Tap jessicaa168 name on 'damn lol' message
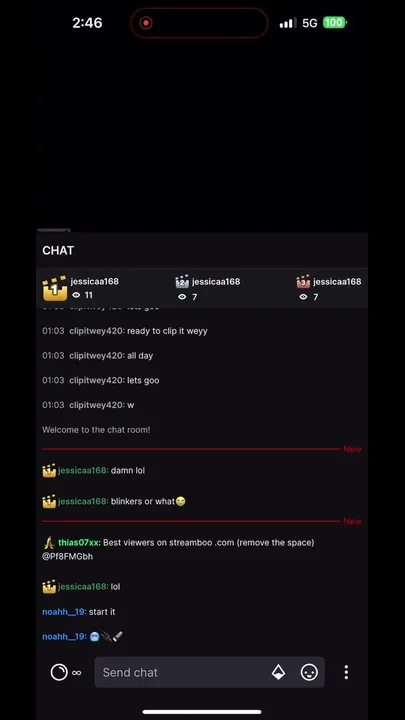Screen dimensions: 405x720 [83, 470]
